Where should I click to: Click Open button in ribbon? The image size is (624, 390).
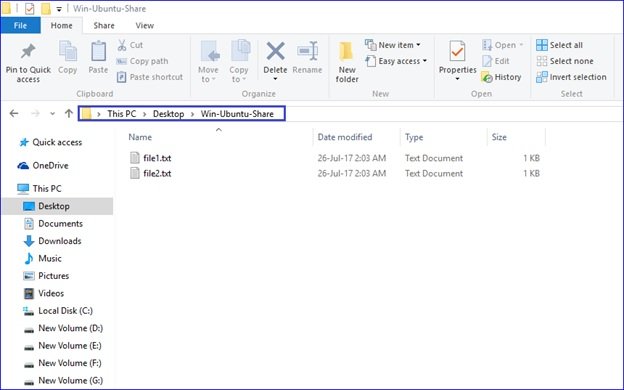tap(503, 45)
